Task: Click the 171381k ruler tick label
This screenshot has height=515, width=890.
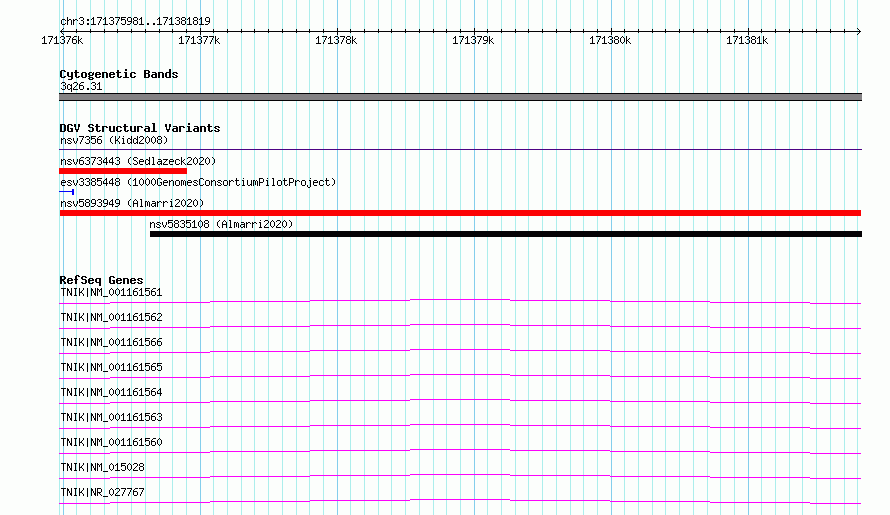Action: coord(747,40)
